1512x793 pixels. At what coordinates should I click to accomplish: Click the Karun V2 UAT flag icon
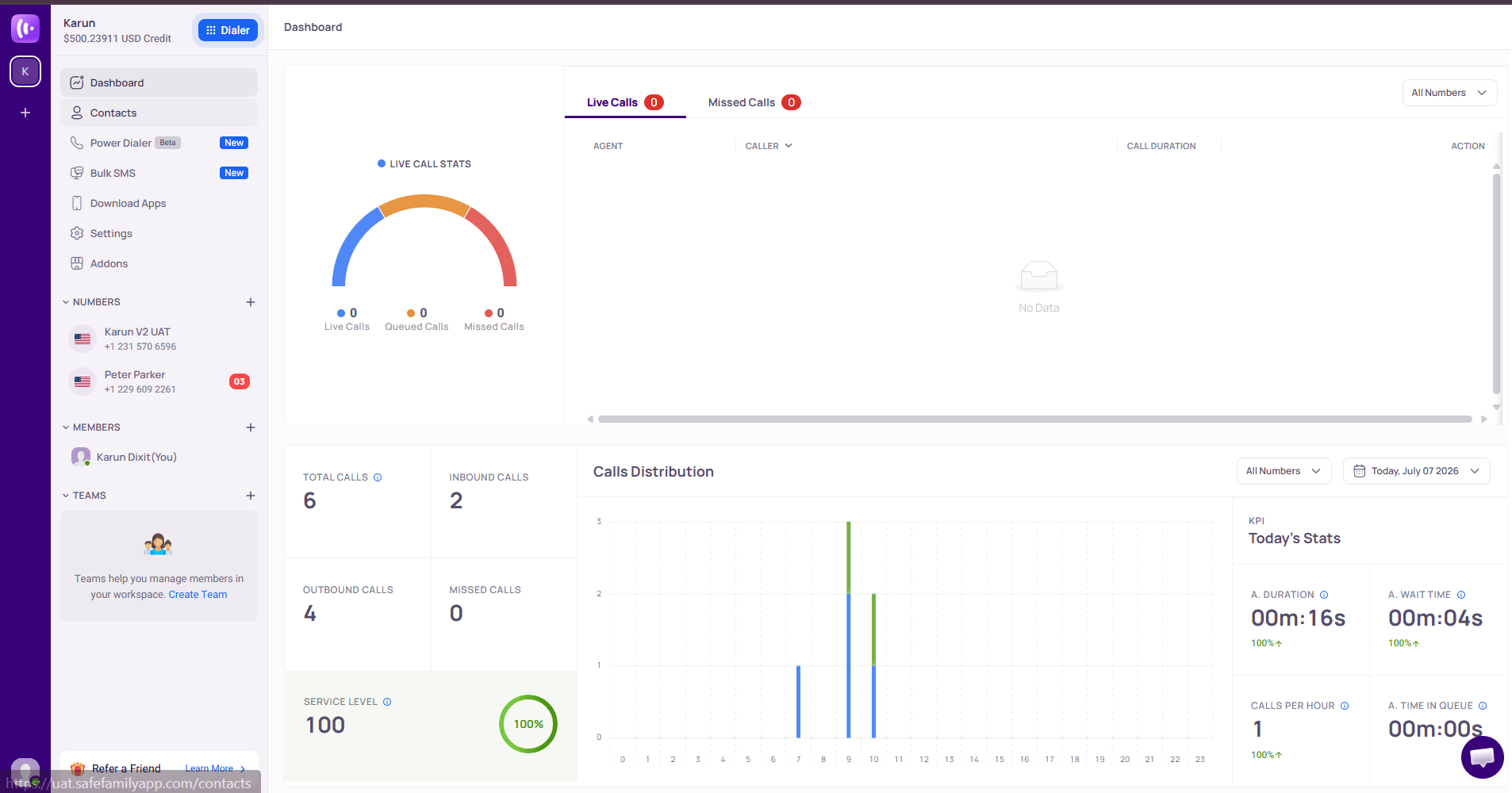point(83,339)
